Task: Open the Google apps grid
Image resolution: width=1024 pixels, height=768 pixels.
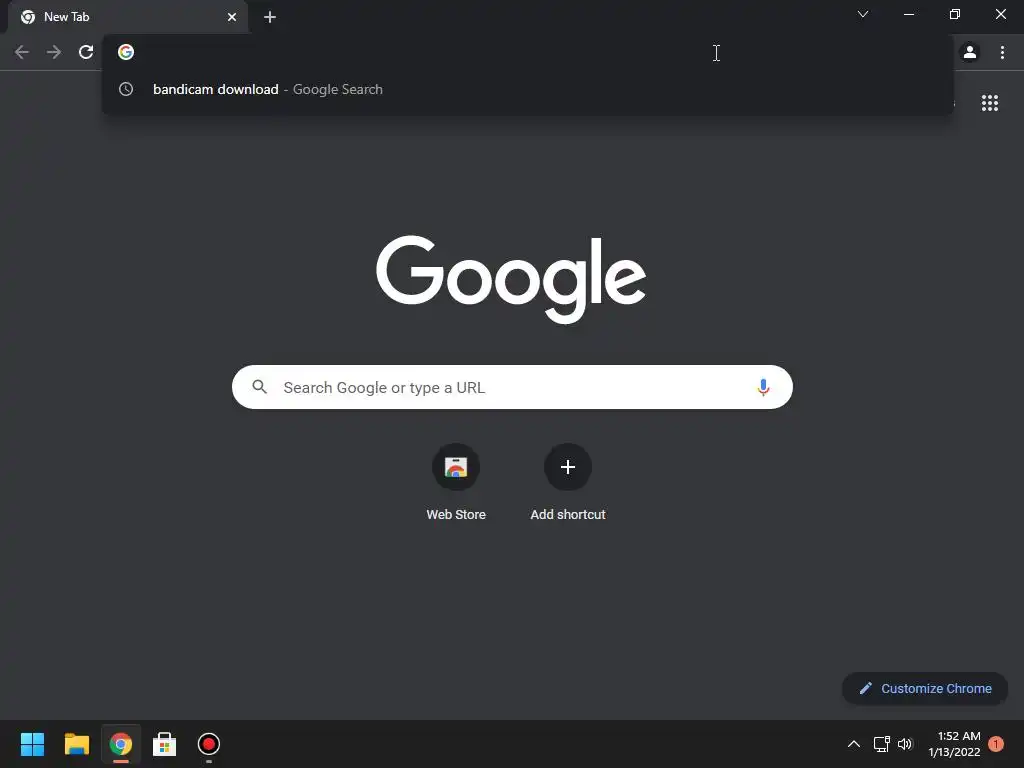Action: pyautogui.click(x=989, y=103)
